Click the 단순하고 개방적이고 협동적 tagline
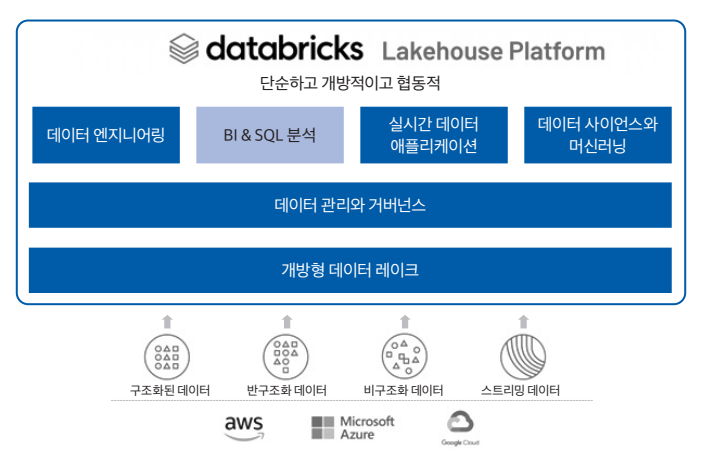726x451 pixels. coord(350,83)
